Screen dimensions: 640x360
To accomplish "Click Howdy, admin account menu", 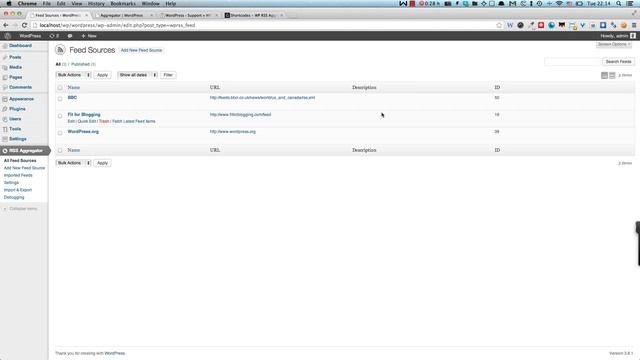I will [x=618, y=36].
